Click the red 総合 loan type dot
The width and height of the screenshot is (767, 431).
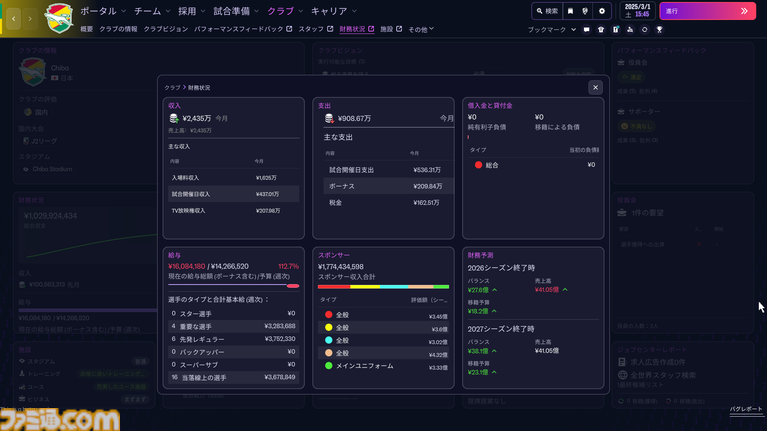[x=478, y=164]
